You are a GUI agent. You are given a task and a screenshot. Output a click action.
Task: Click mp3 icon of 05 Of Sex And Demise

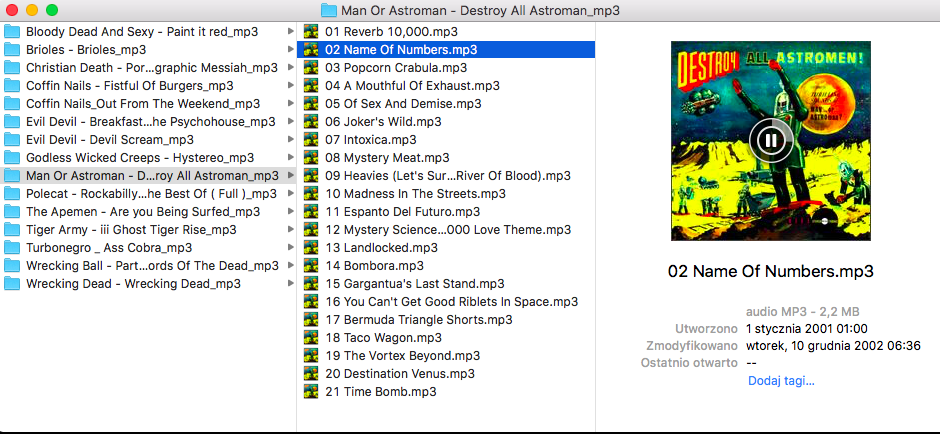[x=311, y=103]
